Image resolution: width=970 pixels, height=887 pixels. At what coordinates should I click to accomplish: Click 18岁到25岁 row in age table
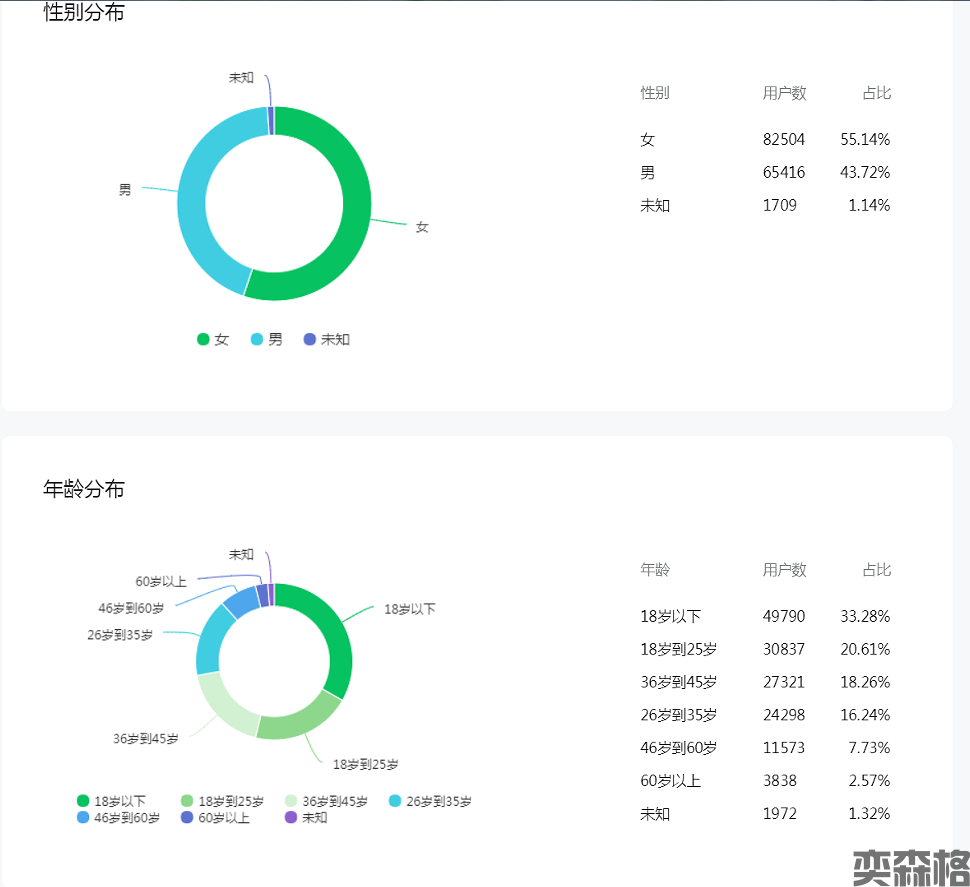[765, 649]
